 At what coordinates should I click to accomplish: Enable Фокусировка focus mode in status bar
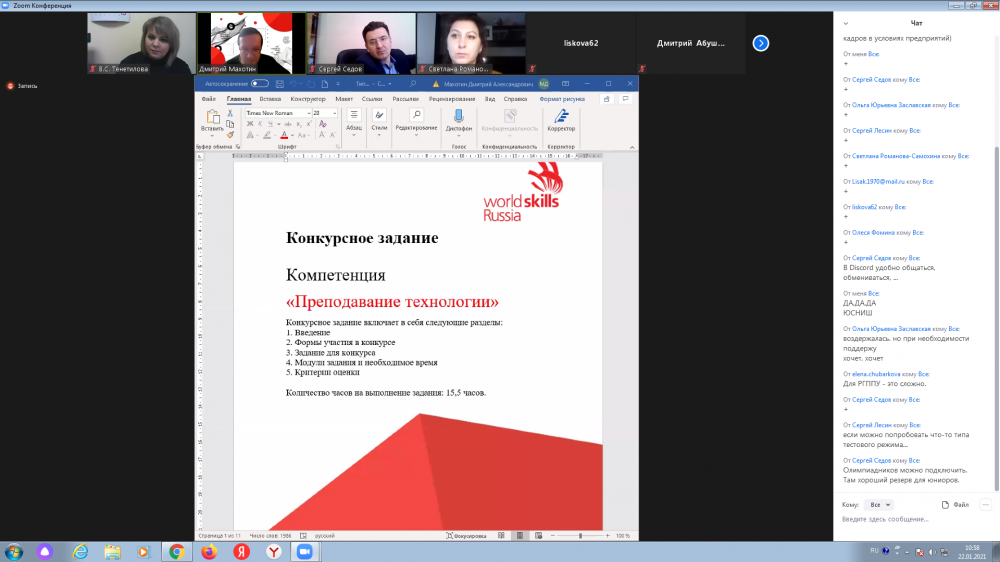[x=465, y=536]
